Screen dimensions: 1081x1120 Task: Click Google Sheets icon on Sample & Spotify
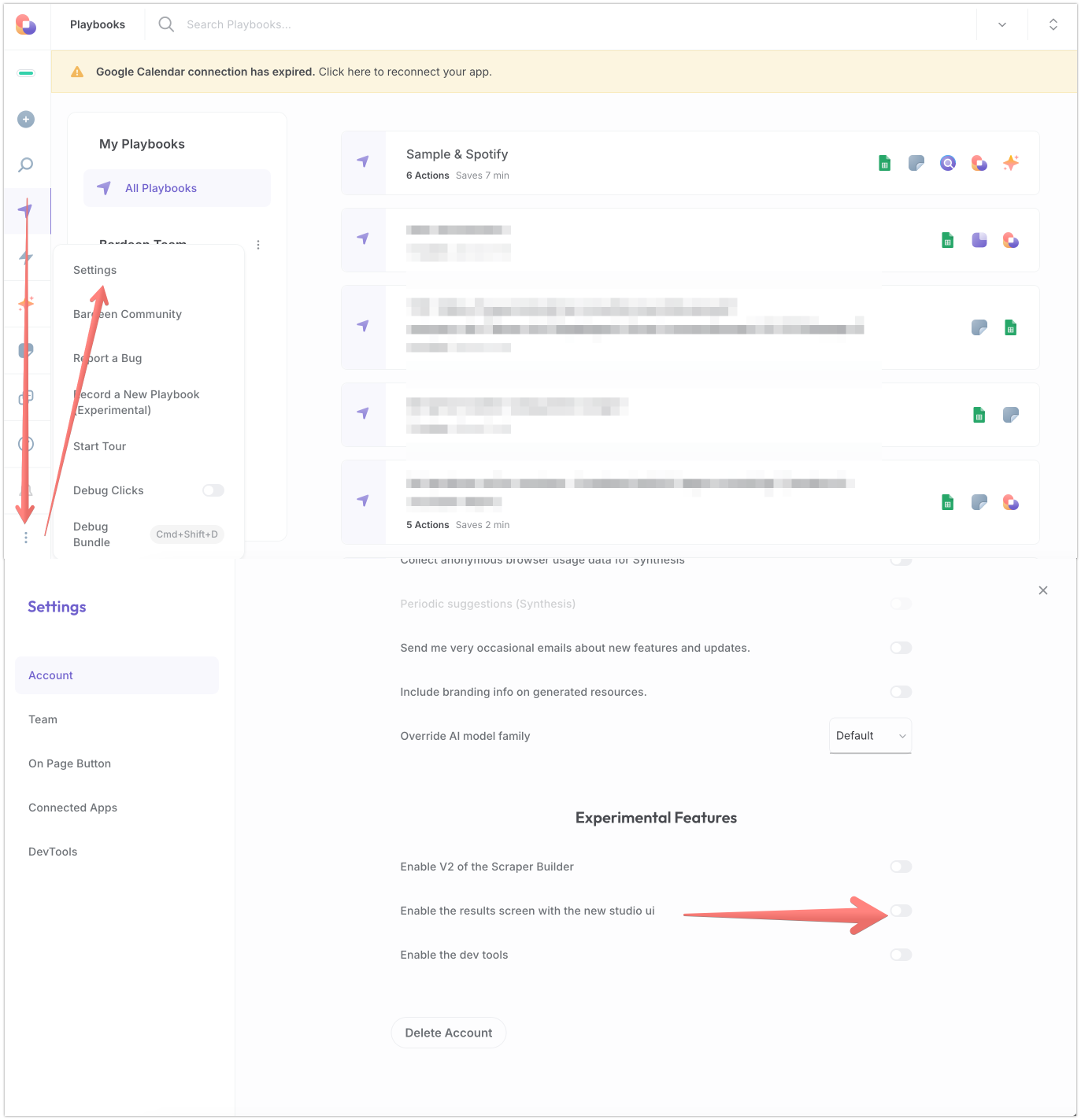[x=885, y=163]
